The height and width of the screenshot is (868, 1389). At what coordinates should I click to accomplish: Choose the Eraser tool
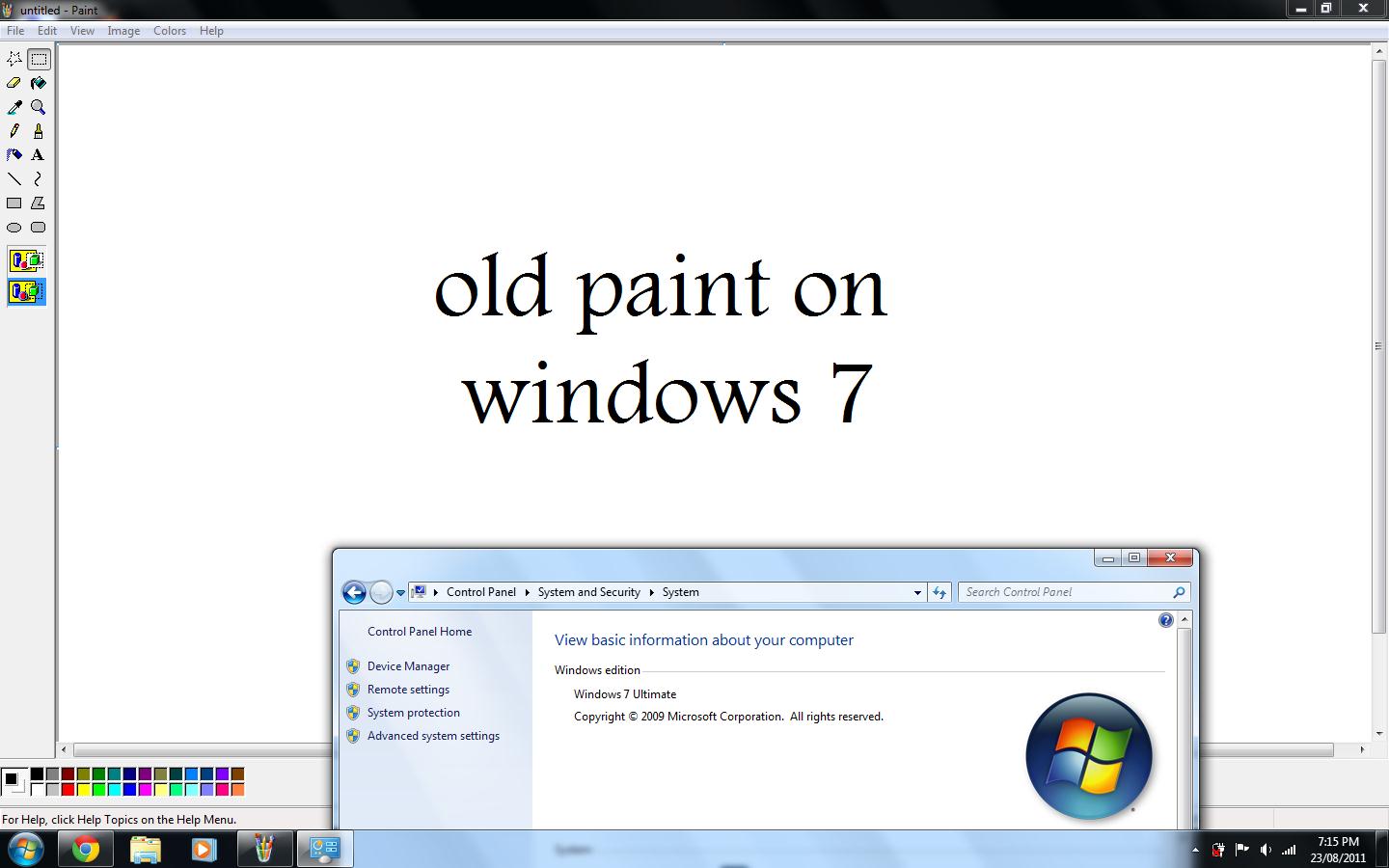click(14, 83)
